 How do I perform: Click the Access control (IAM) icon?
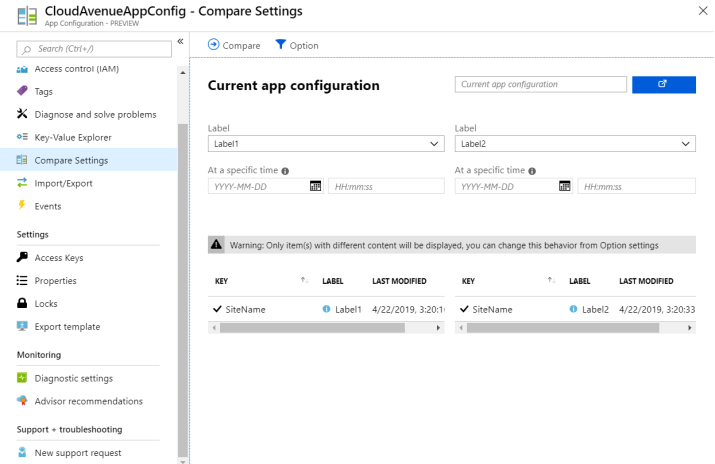(22, 69)
